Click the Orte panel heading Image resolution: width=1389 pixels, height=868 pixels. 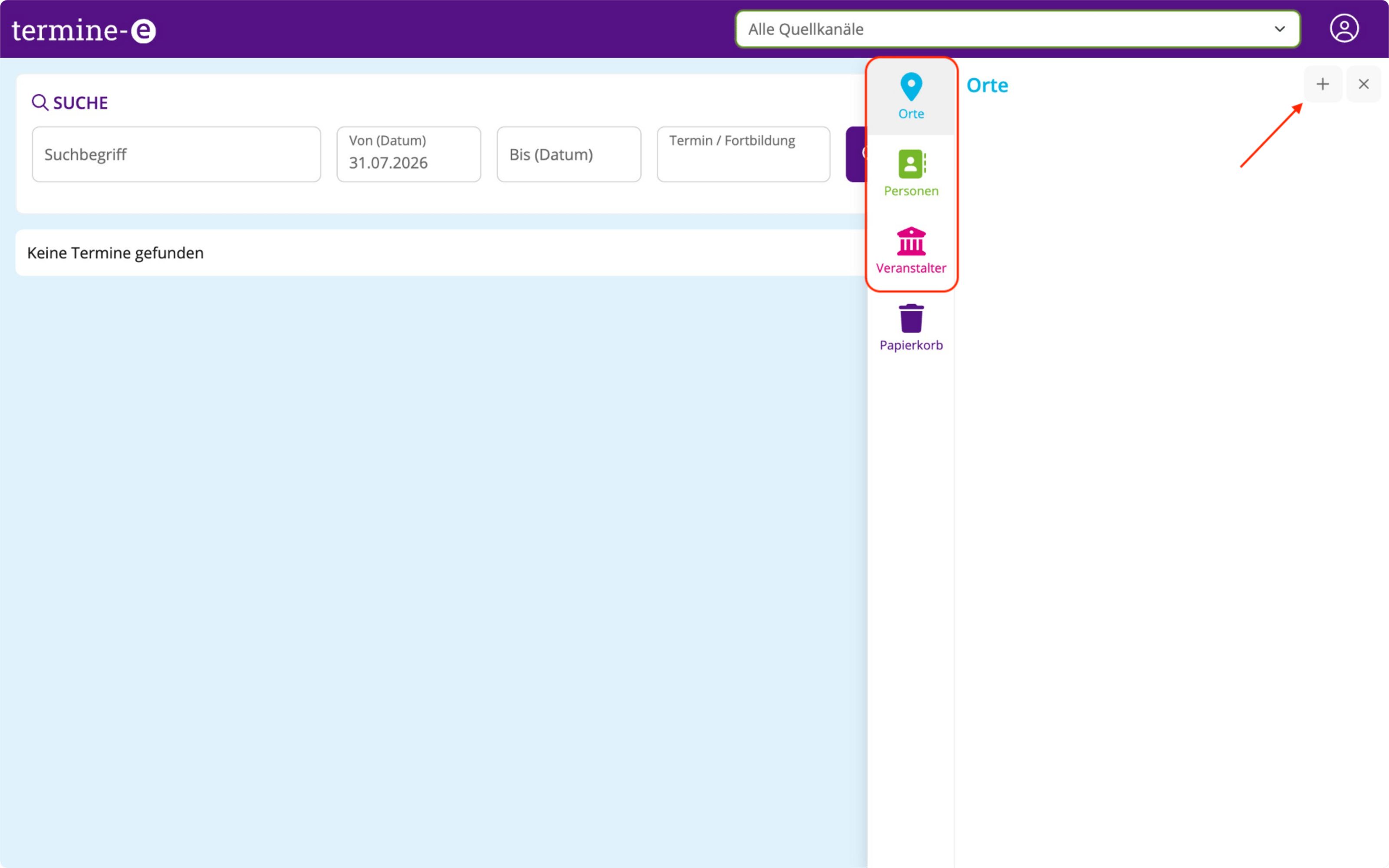pos(987,85)
